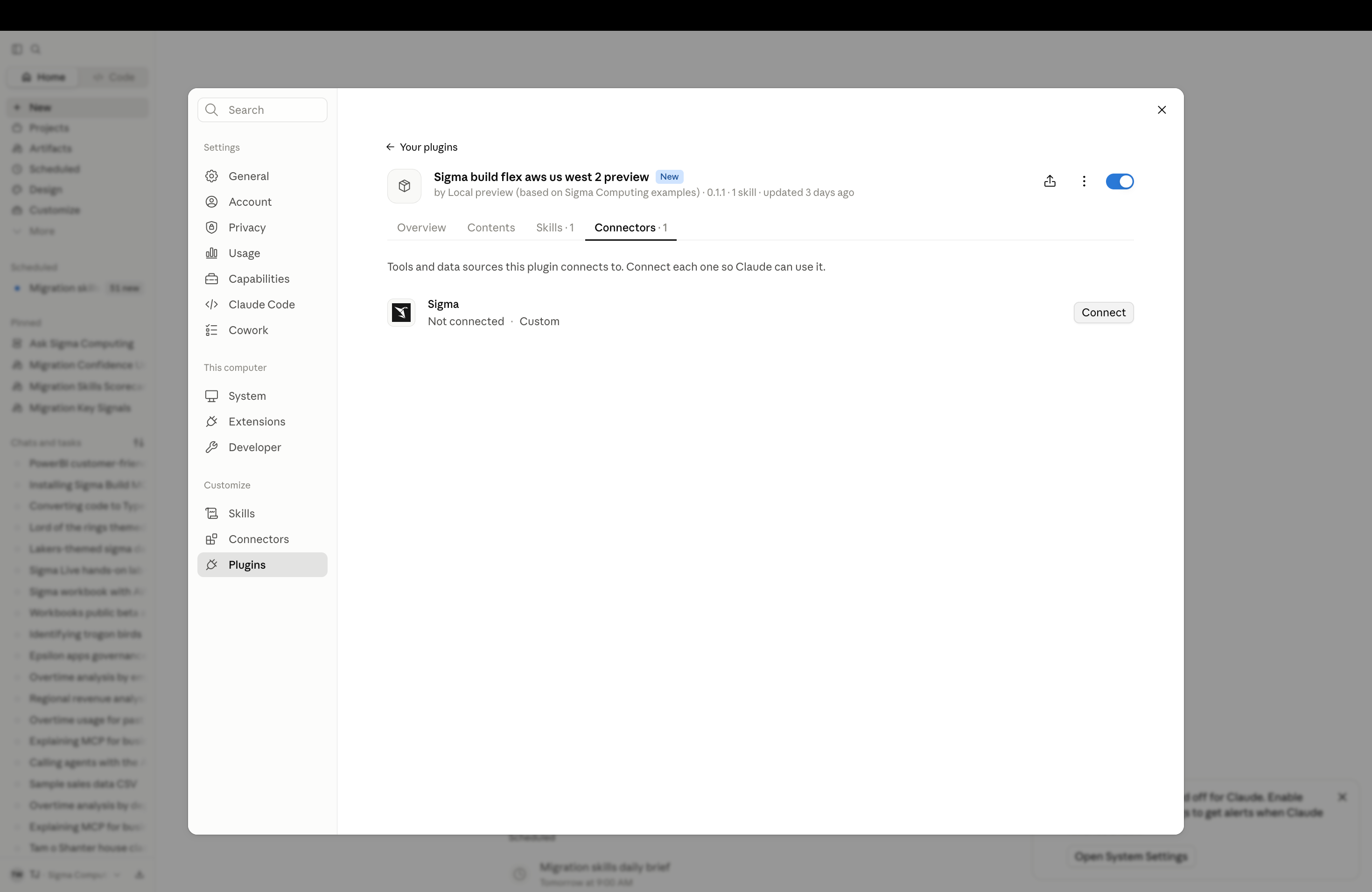Image resolution: width=1372 pixels, height=892 pixels.
Task: Focus the settings Search field
Action: pos(262,110)
